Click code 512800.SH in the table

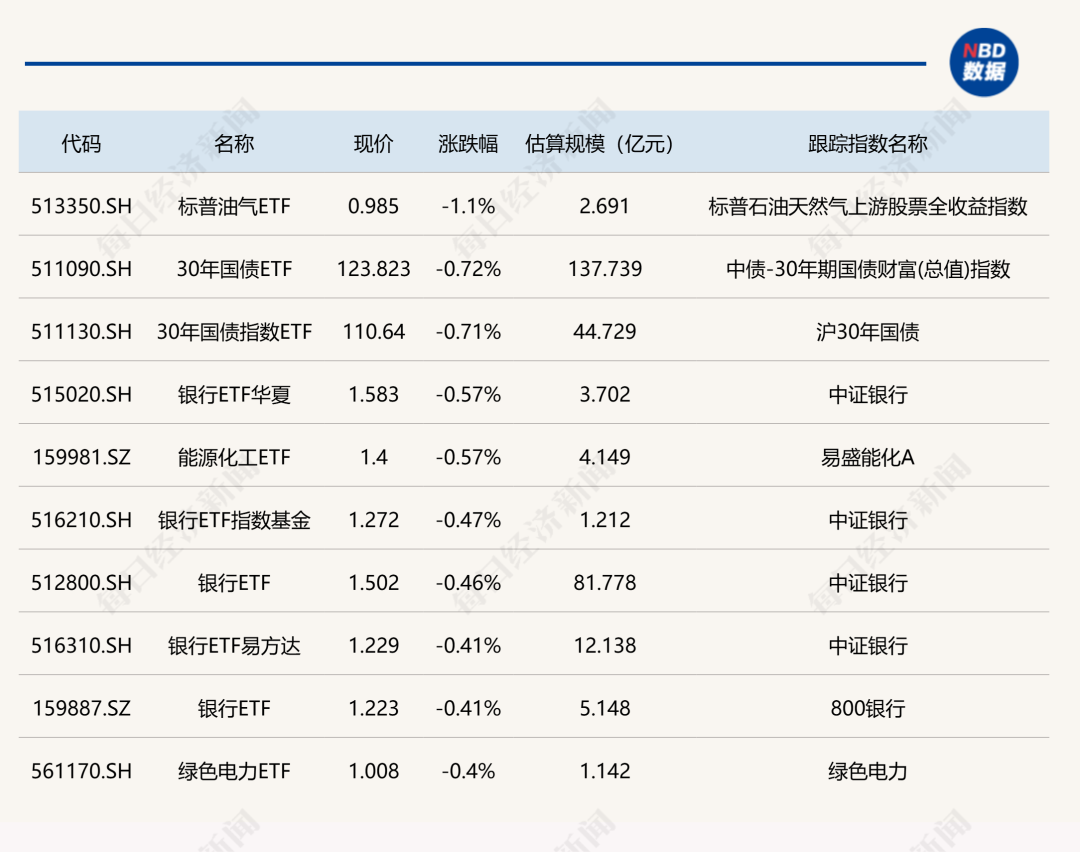[x=81, y=583]
